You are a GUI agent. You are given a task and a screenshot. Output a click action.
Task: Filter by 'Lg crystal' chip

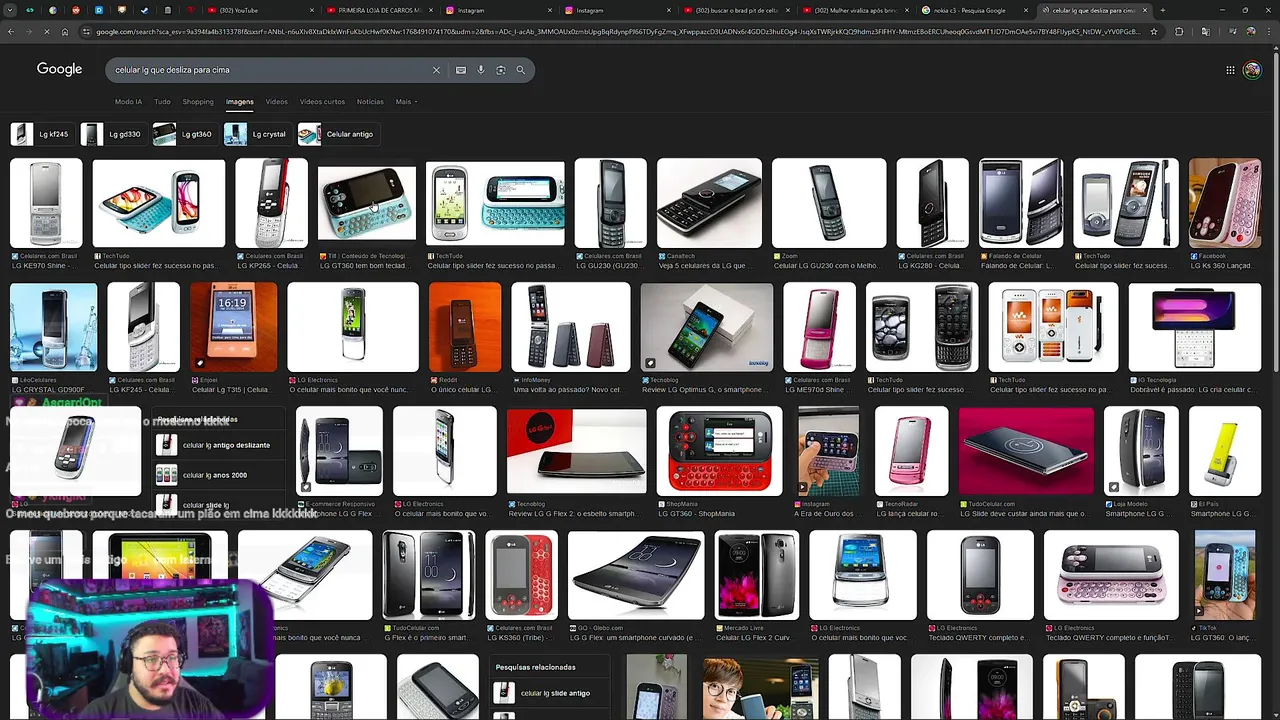coord(256,134)
